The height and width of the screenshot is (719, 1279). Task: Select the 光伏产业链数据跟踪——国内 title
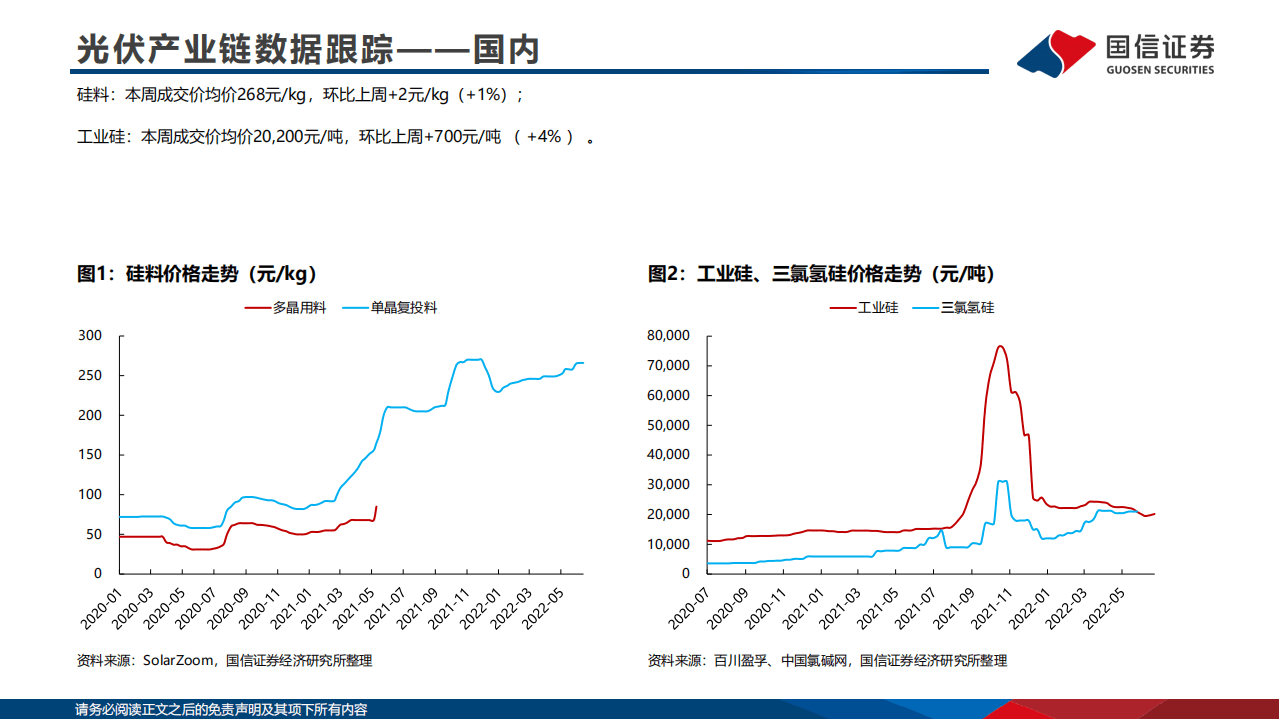306,46
